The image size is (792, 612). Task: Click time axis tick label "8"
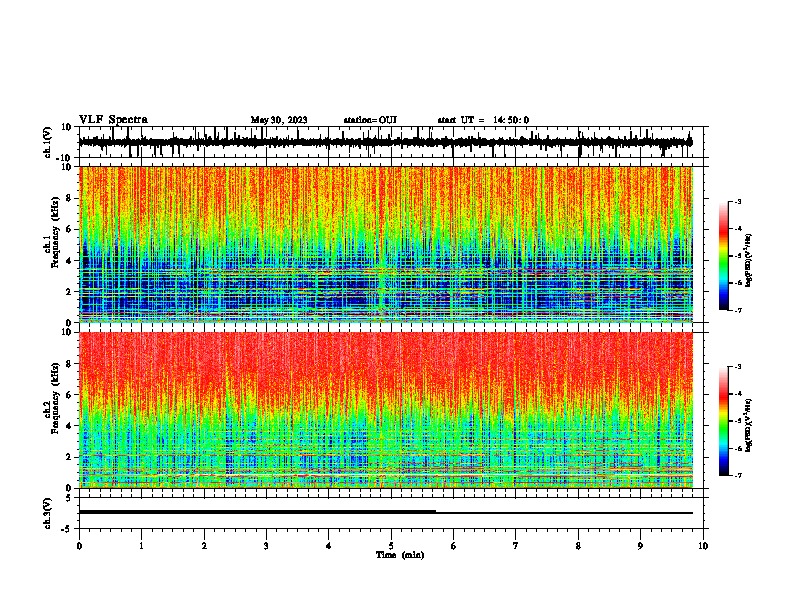(578, 546)
